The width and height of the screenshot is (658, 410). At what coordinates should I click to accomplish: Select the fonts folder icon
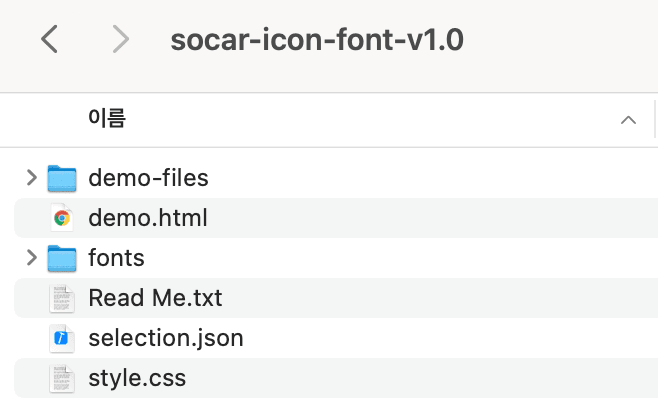pos(62,258)
